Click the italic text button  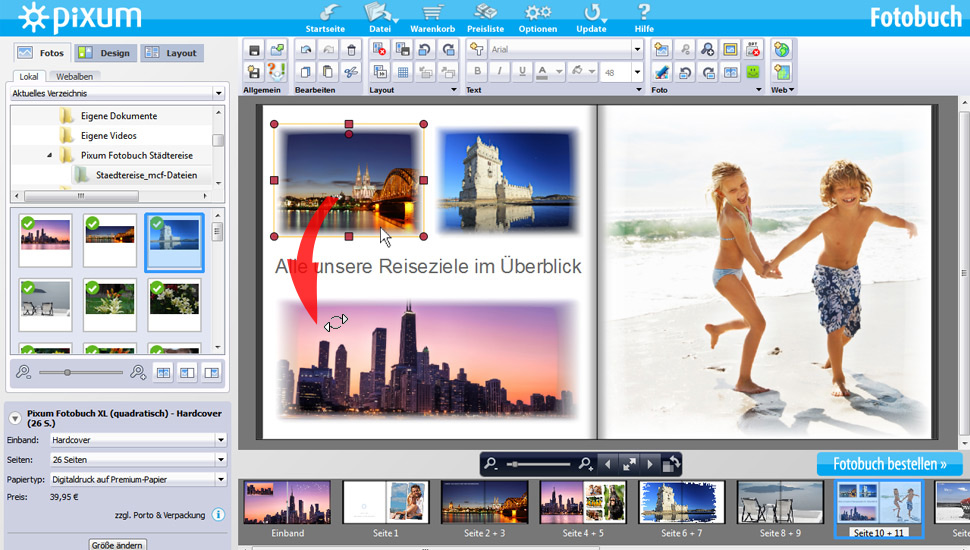(x=500, y=72)
